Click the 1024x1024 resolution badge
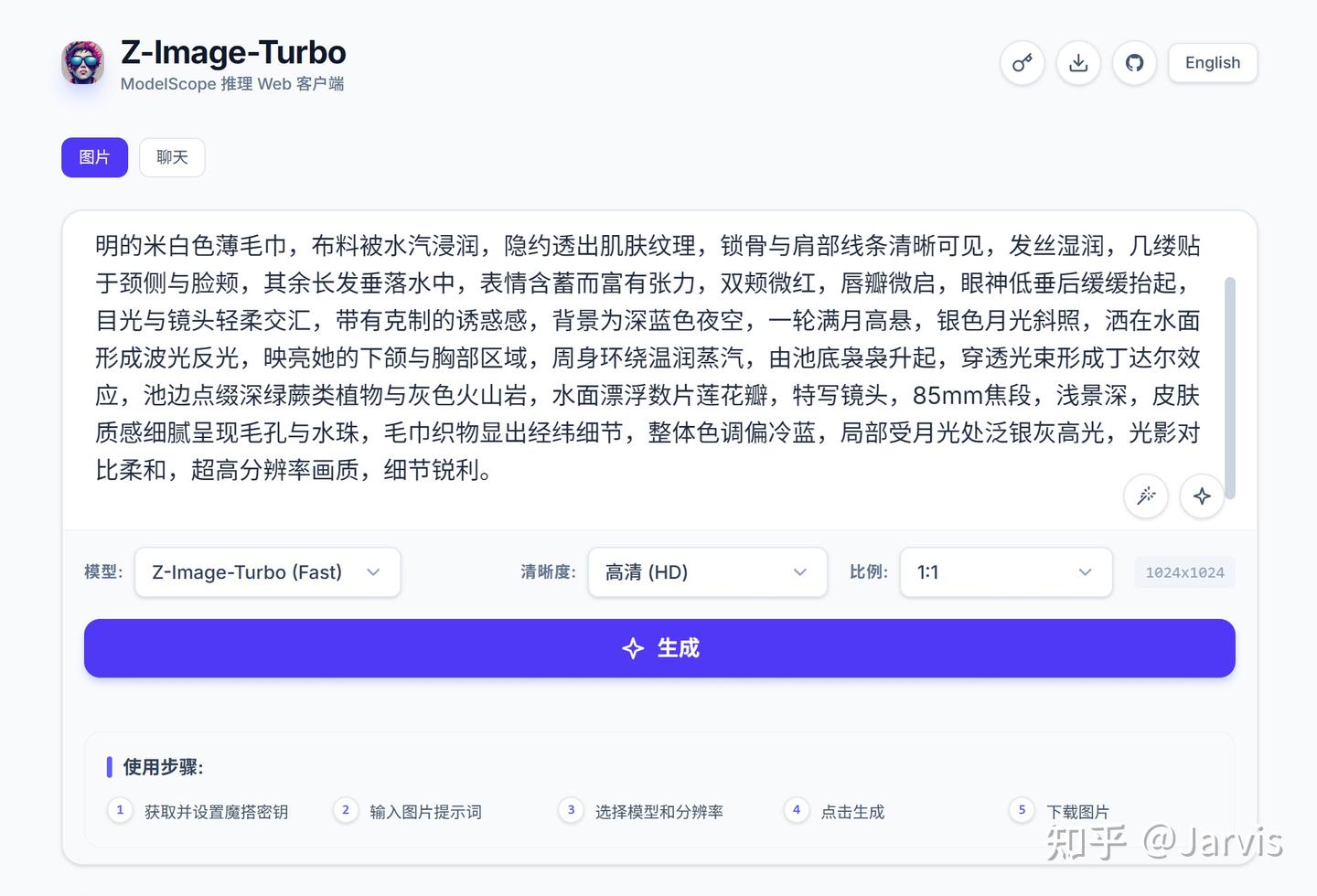This screenshot has width=1317, height=896. coord(1184,573)
